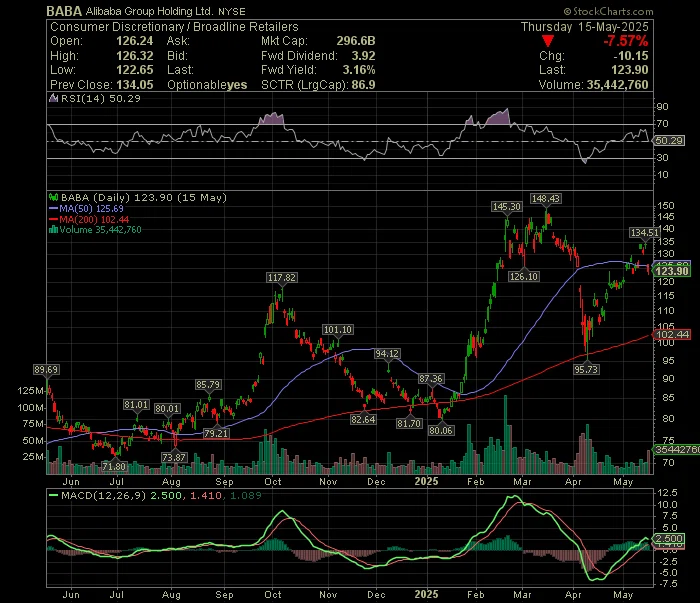Click the Mkt Cap 296.6B value
Viewport: 700px width, 603px height.
pyautogui.click(x=356, y=41)
